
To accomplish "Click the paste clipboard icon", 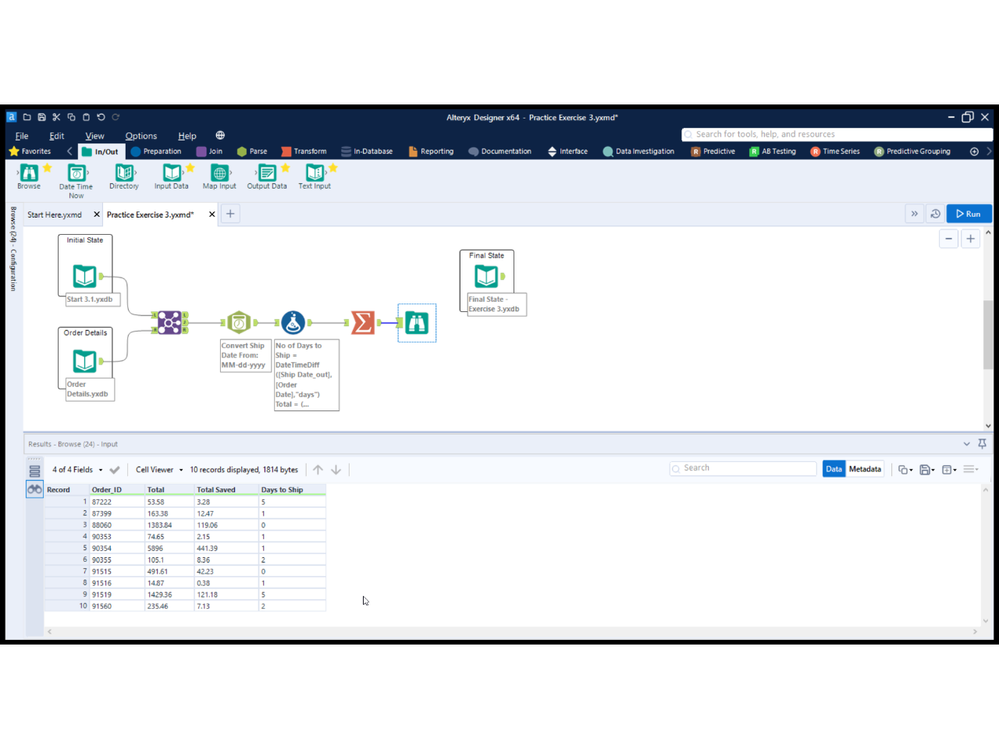I will [x=86, y=117].
